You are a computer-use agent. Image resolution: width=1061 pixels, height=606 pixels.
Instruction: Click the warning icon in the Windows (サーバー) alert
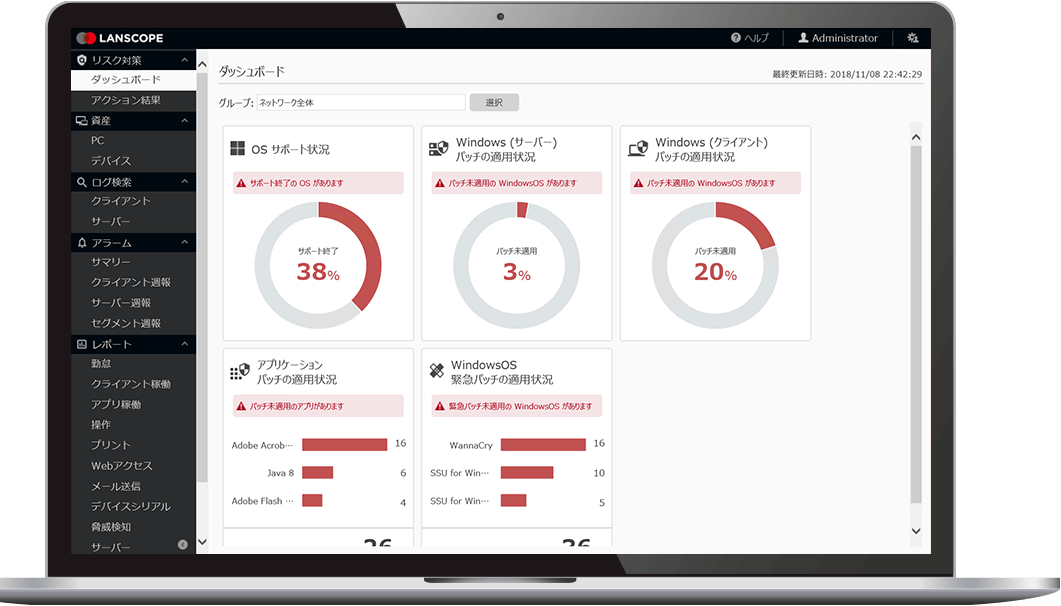tap(440, 183)
